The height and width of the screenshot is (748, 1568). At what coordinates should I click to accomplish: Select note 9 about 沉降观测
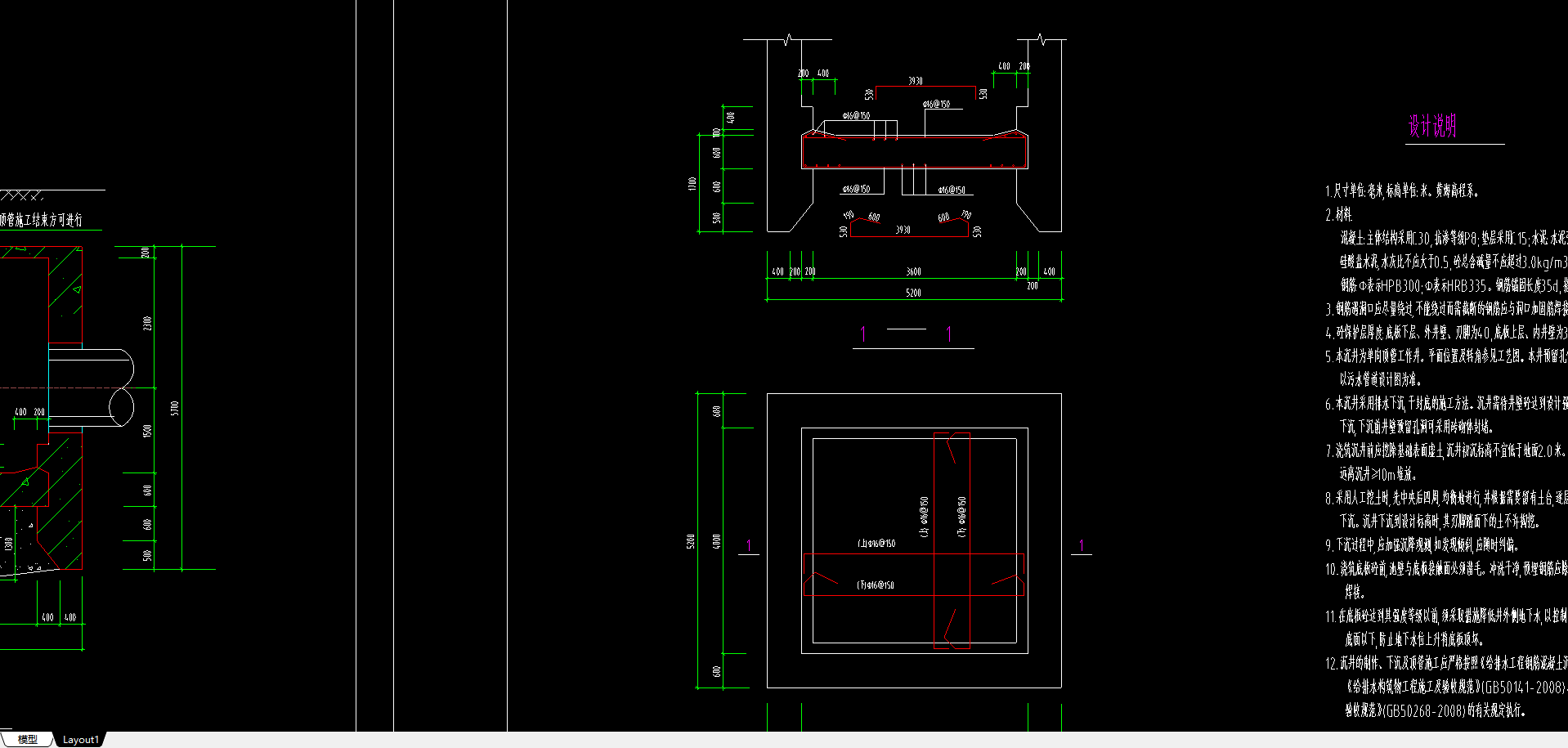(1421, 544)
